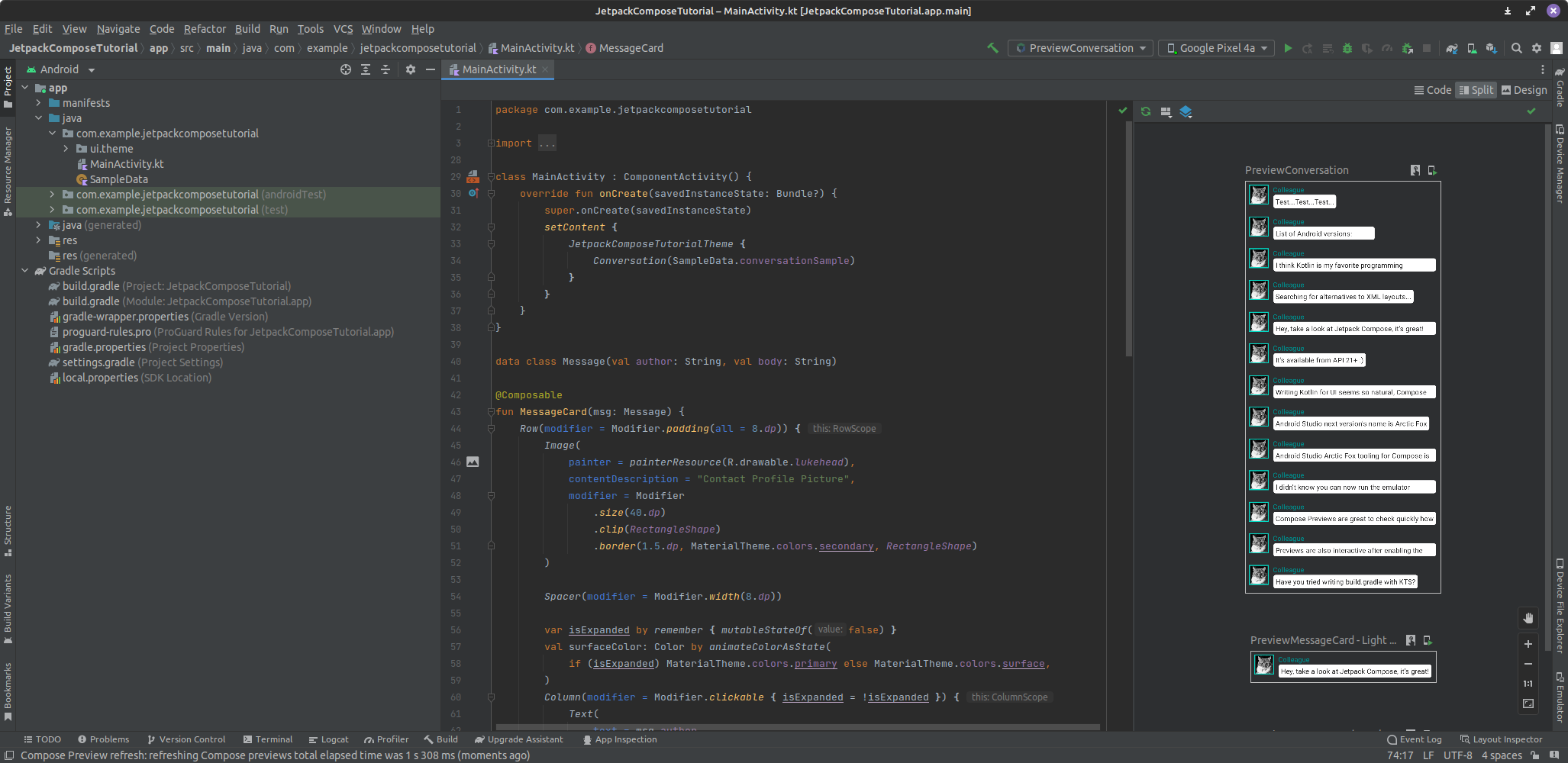The width and height of the screenshot is (1568, 763).
Task: Open the Logcat bottom tab
Action: point(328,739)
